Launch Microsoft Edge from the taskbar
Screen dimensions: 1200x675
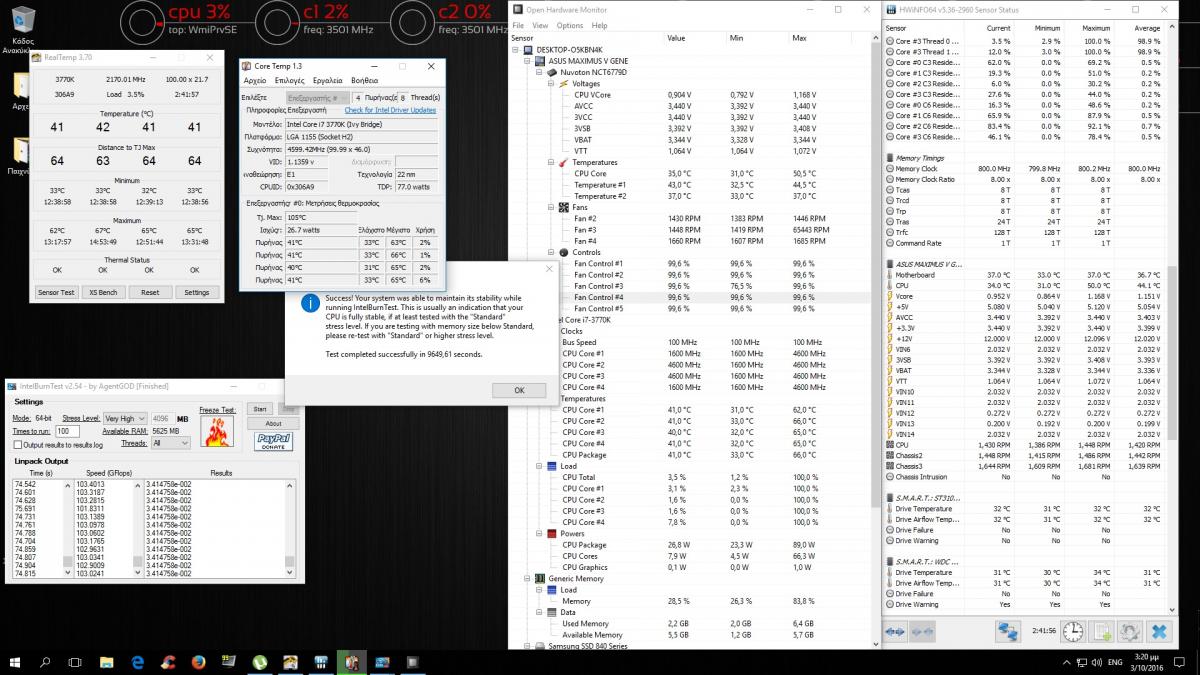[138, 662]
